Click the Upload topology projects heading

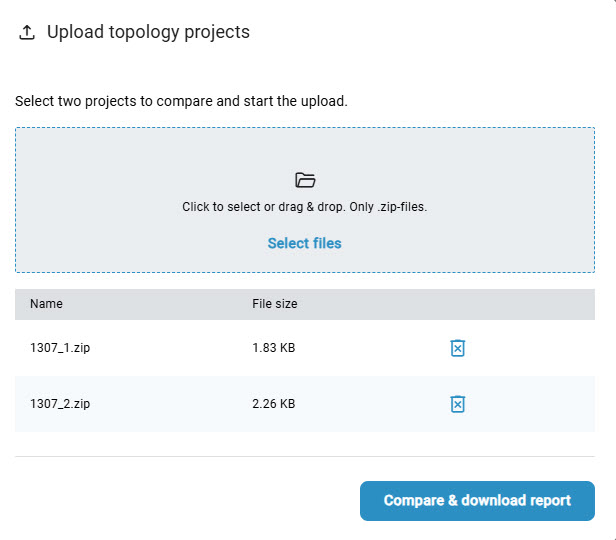(x=148, y=32)
